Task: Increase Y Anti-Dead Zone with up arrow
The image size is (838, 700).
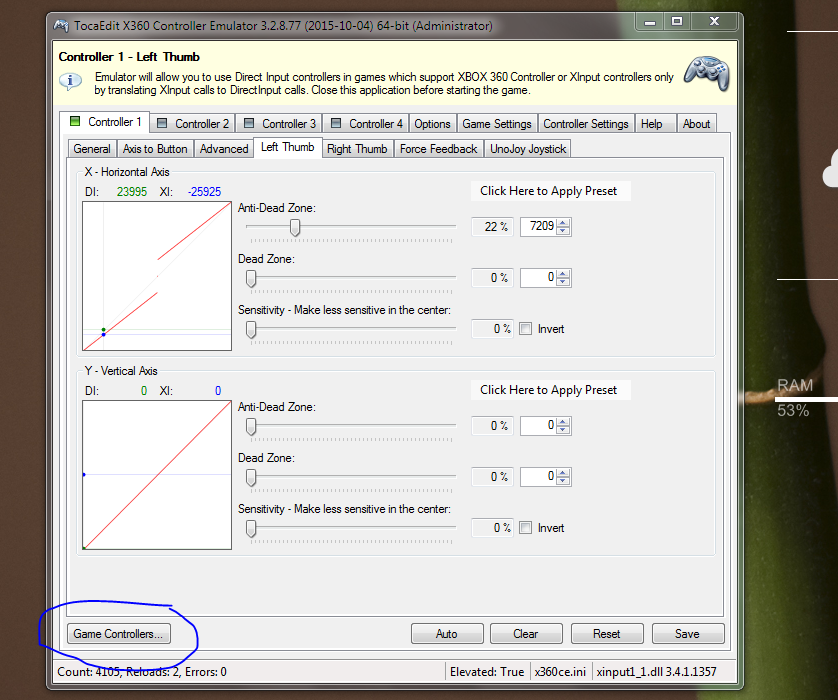Action: pos(563,422)
